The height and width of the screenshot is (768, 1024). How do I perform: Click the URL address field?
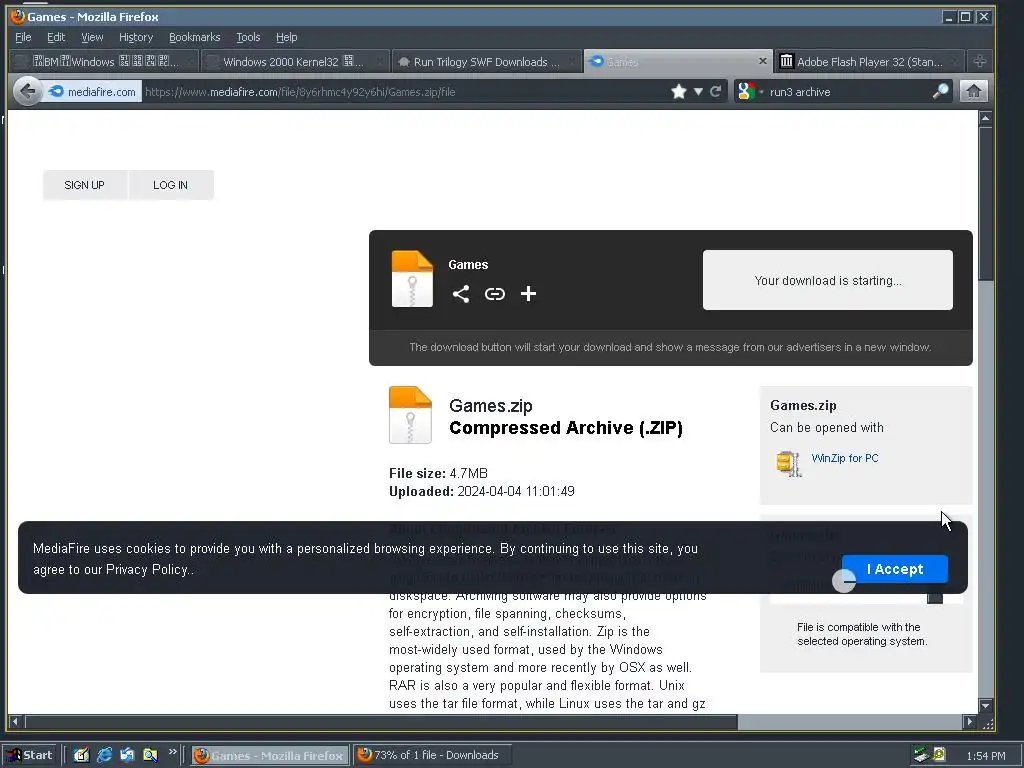tap(405, 91)
